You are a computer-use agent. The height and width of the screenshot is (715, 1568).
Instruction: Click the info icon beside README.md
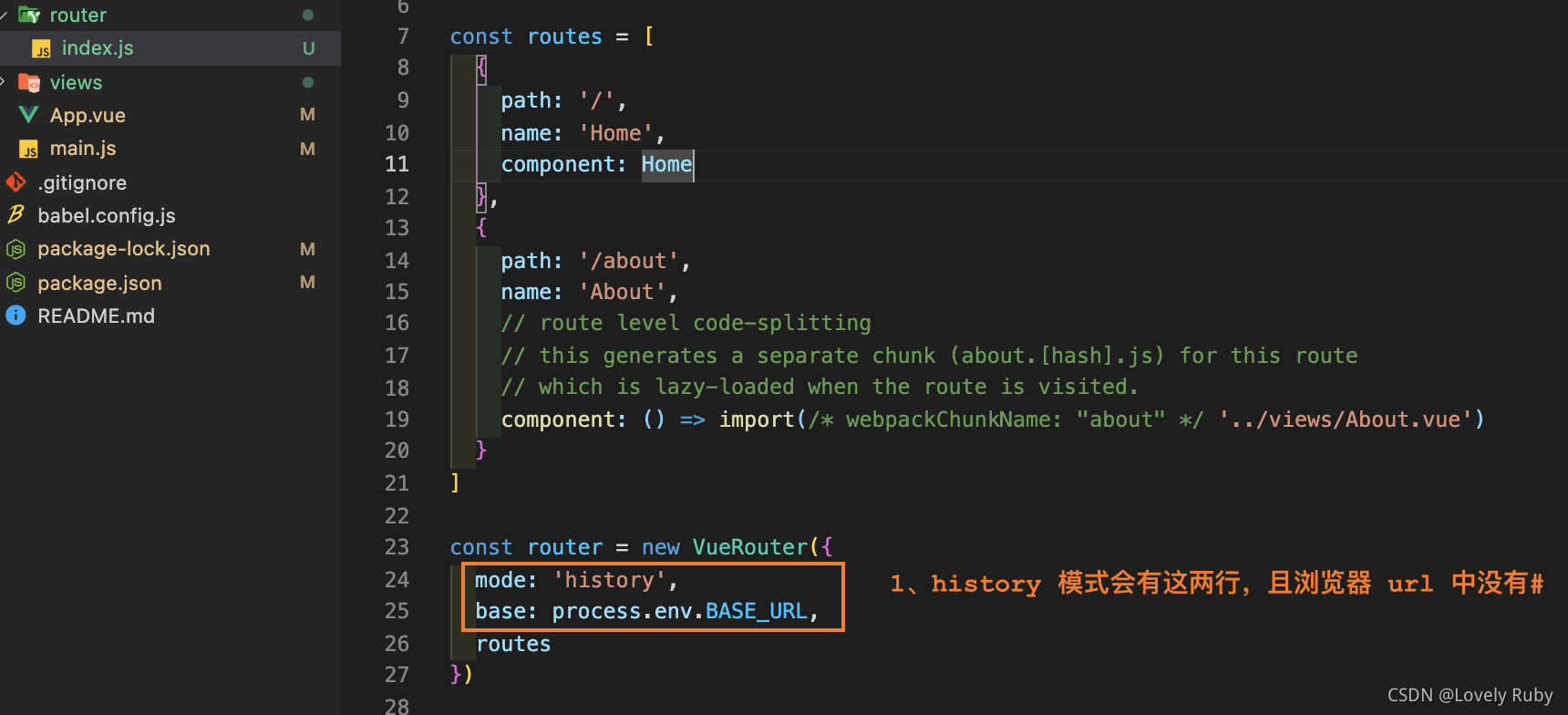click(15, 316)
